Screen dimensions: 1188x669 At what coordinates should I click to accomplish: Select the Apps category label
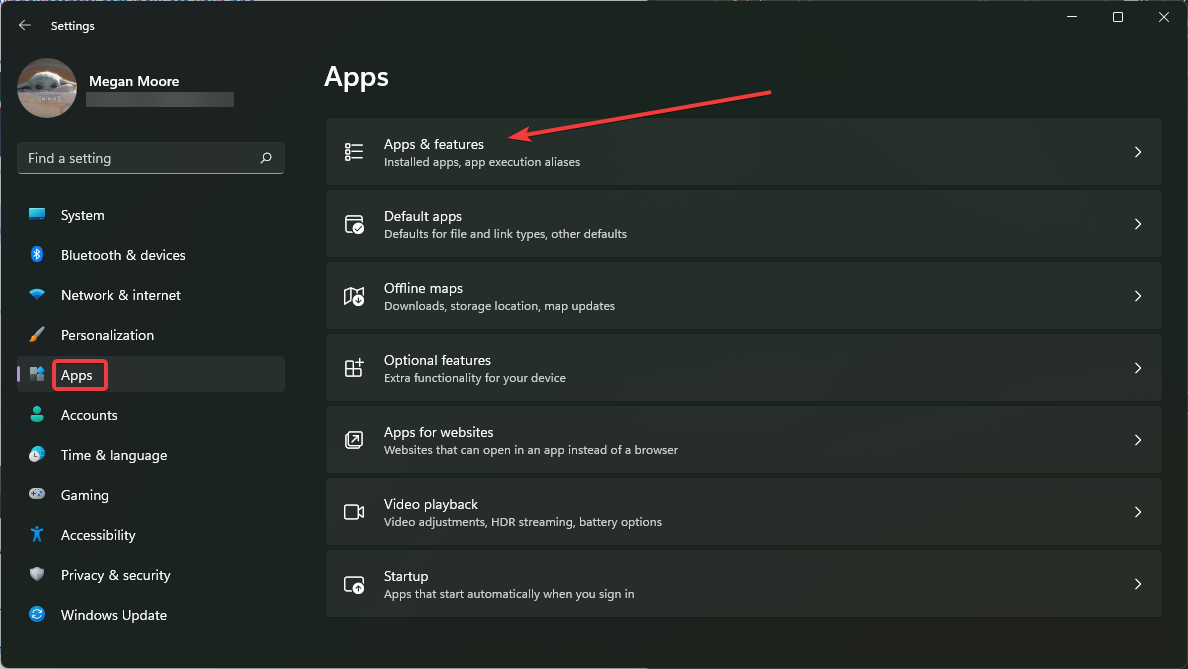pos(77,375)
